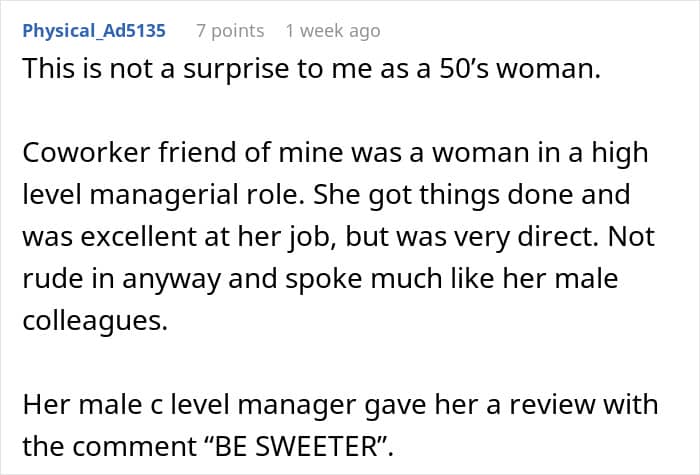
Task: Click the 7 points score label
Action: tap(230, 31)
